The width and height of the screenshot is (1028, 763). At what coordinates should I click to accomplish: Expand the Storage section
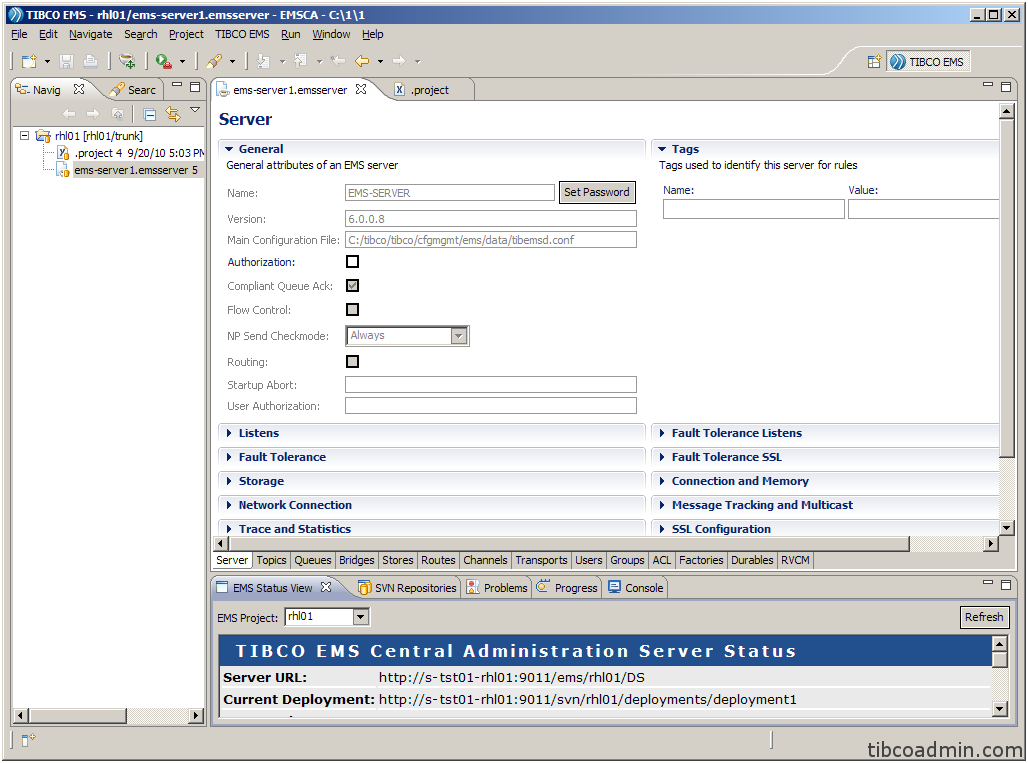click(229, 480)
